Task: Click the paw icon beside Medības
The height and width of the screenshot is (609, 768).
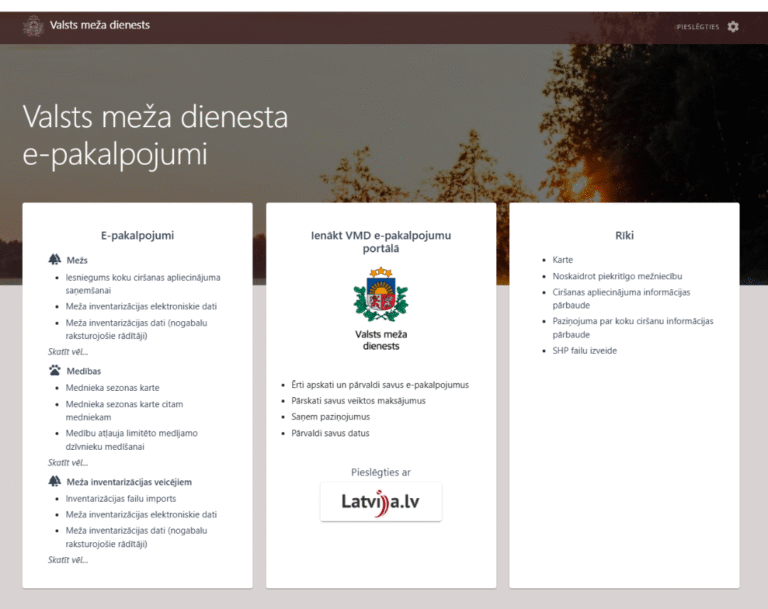Action: (55, 370)
